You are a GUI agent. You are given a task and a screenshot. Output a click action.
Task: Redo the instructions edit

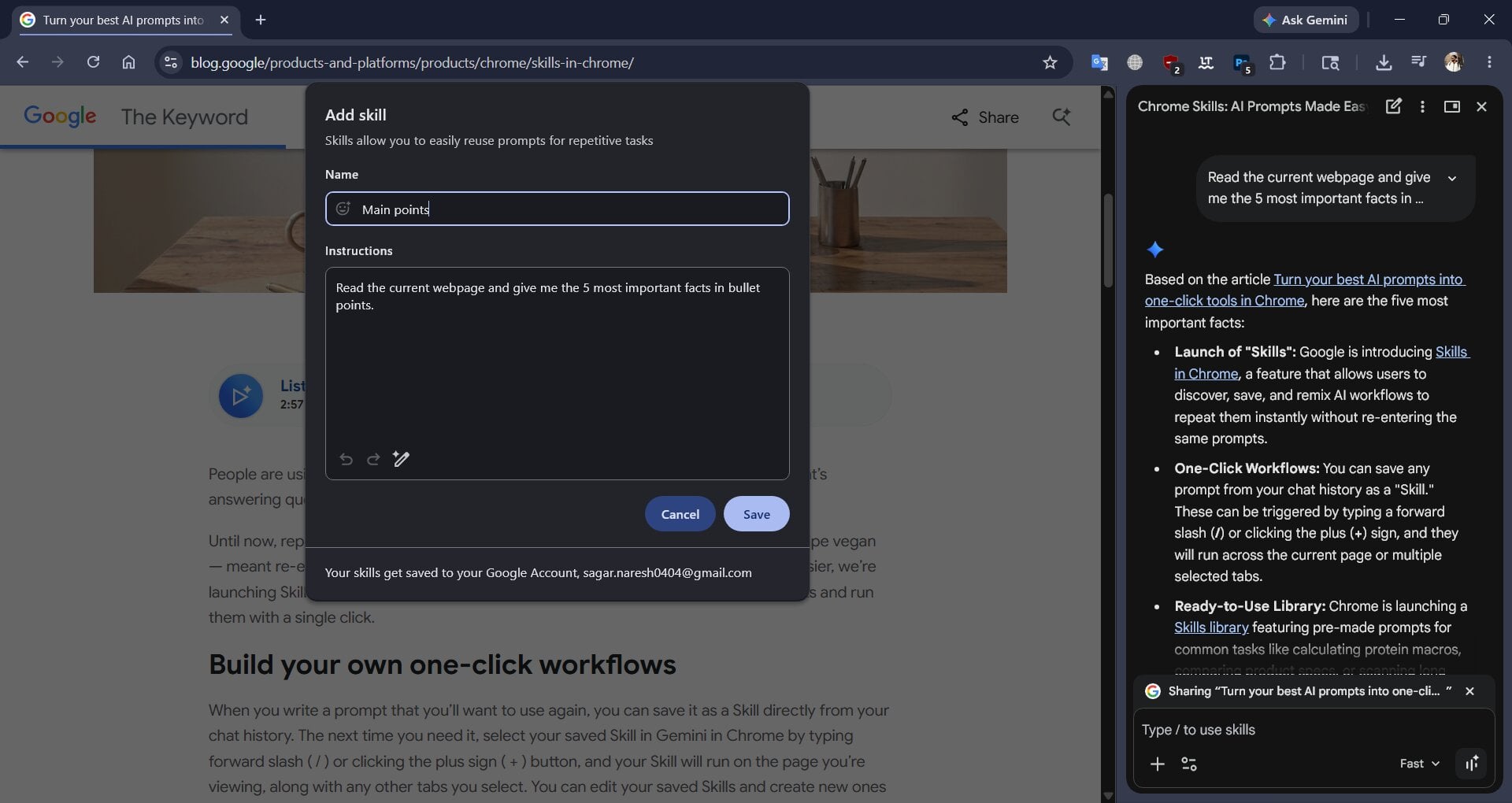[x=373, y=459]
